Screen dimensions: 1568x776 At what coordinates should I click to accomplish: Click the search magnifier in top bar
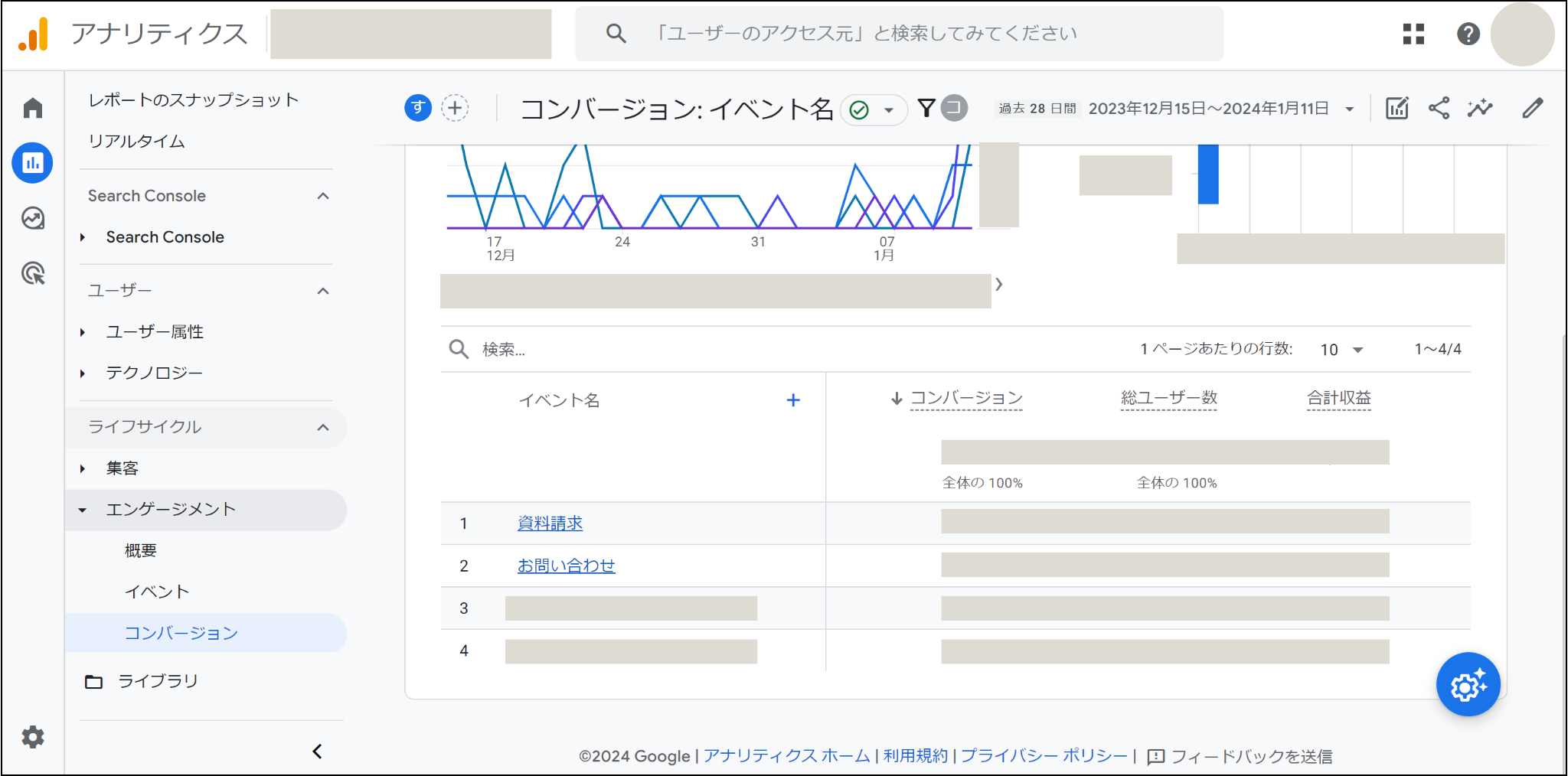pos(616,34)
